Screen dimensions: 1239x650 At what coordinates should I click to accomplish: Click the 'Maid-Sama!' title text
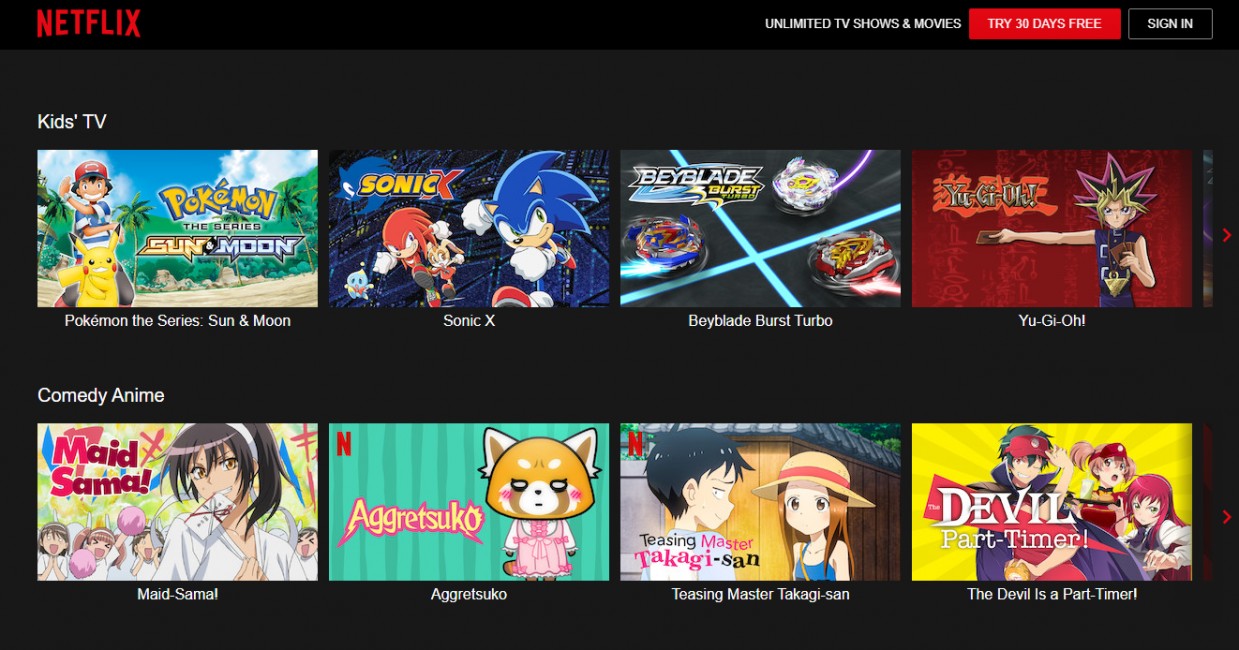tap(177, 594)
